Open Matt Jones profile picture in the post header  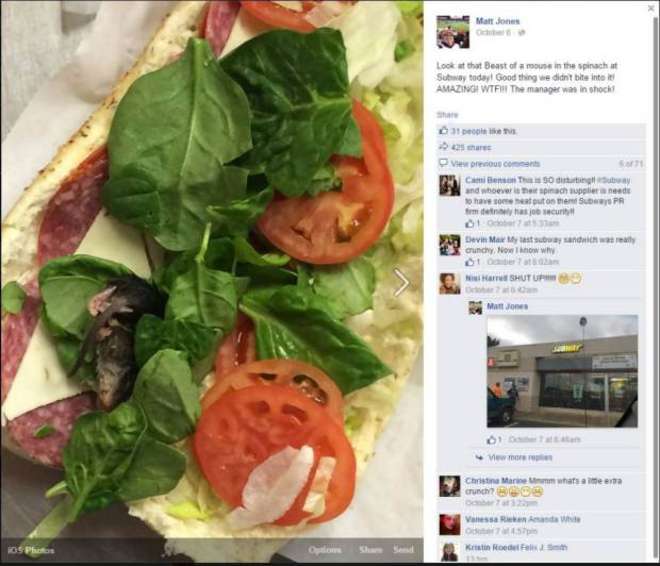(453, 32)
